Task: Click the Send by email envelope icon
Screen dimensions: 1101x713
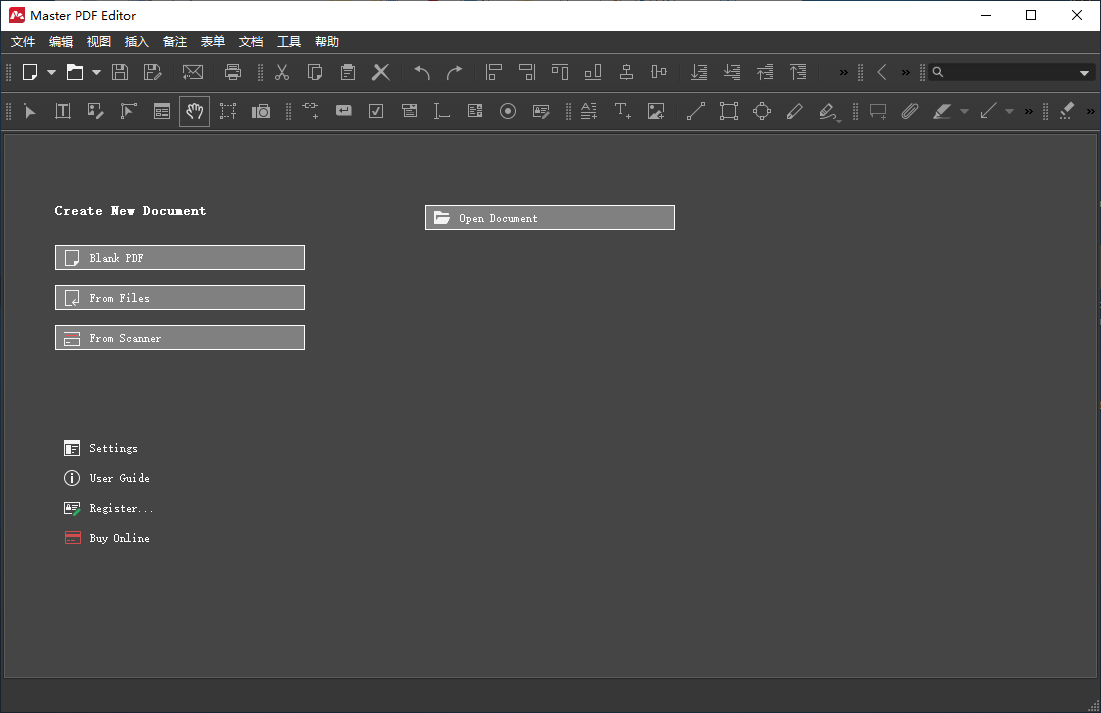Action: click(x=193, y=72)
